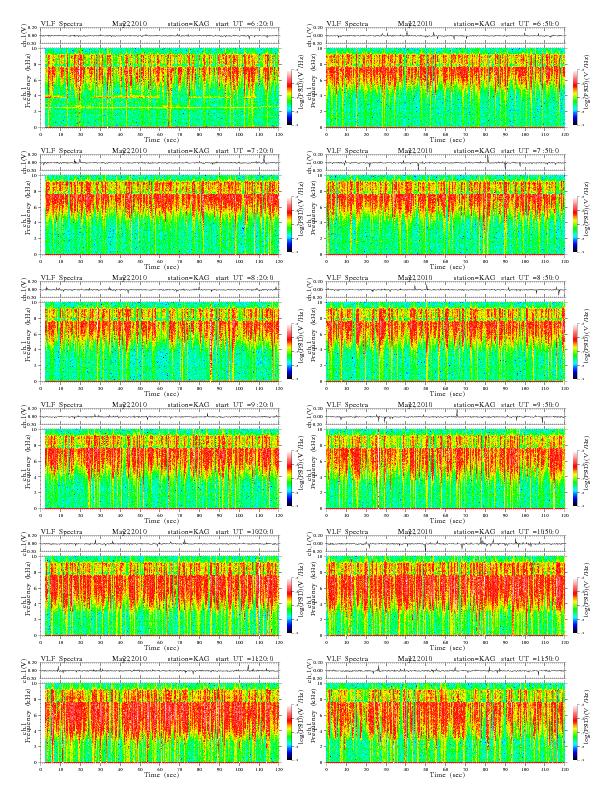Click the PSD color bar of the 7:20:0 panel

289,224
